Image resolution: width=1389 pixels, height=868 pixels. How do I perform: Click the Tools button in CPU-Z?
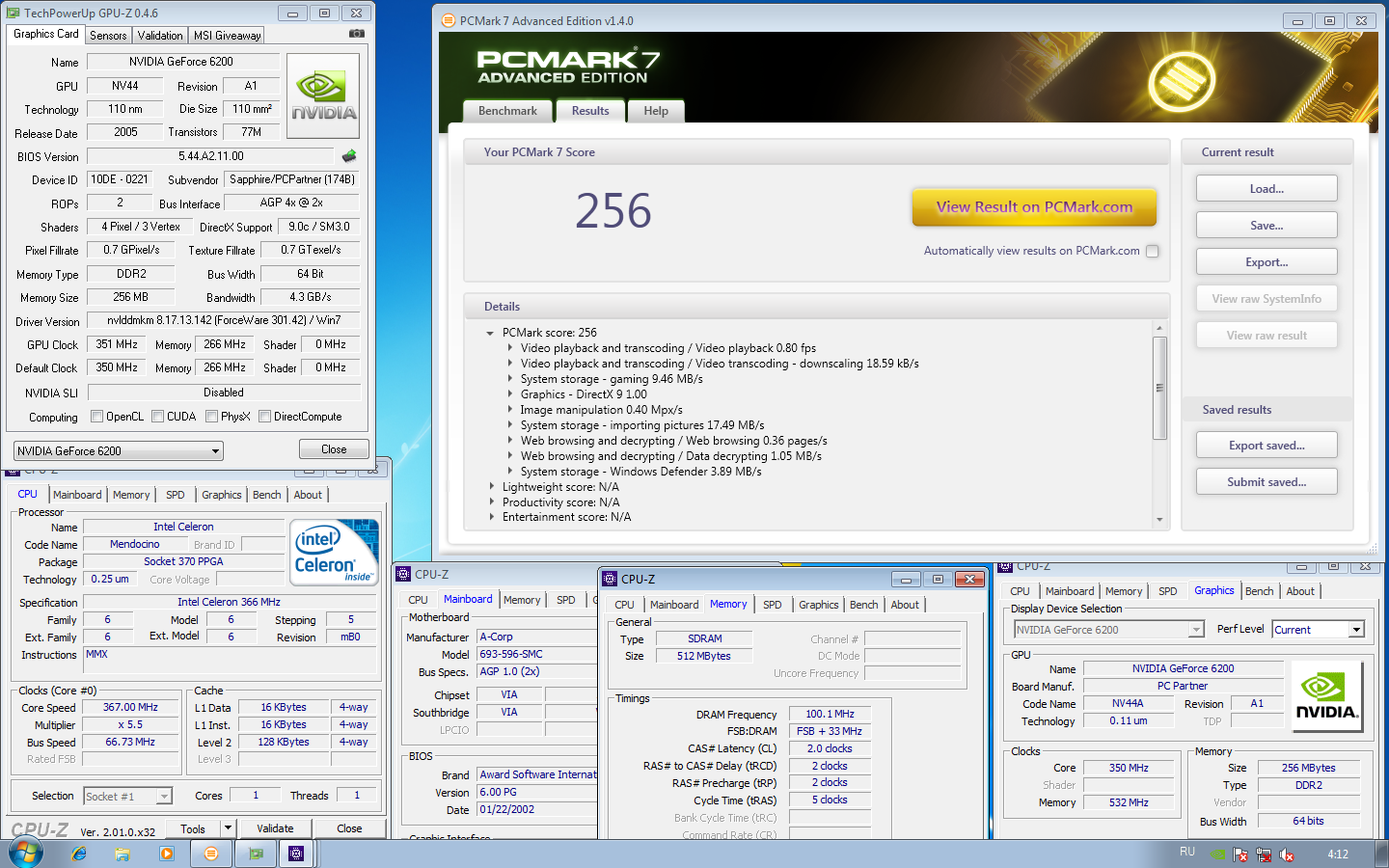click(193, 828)
